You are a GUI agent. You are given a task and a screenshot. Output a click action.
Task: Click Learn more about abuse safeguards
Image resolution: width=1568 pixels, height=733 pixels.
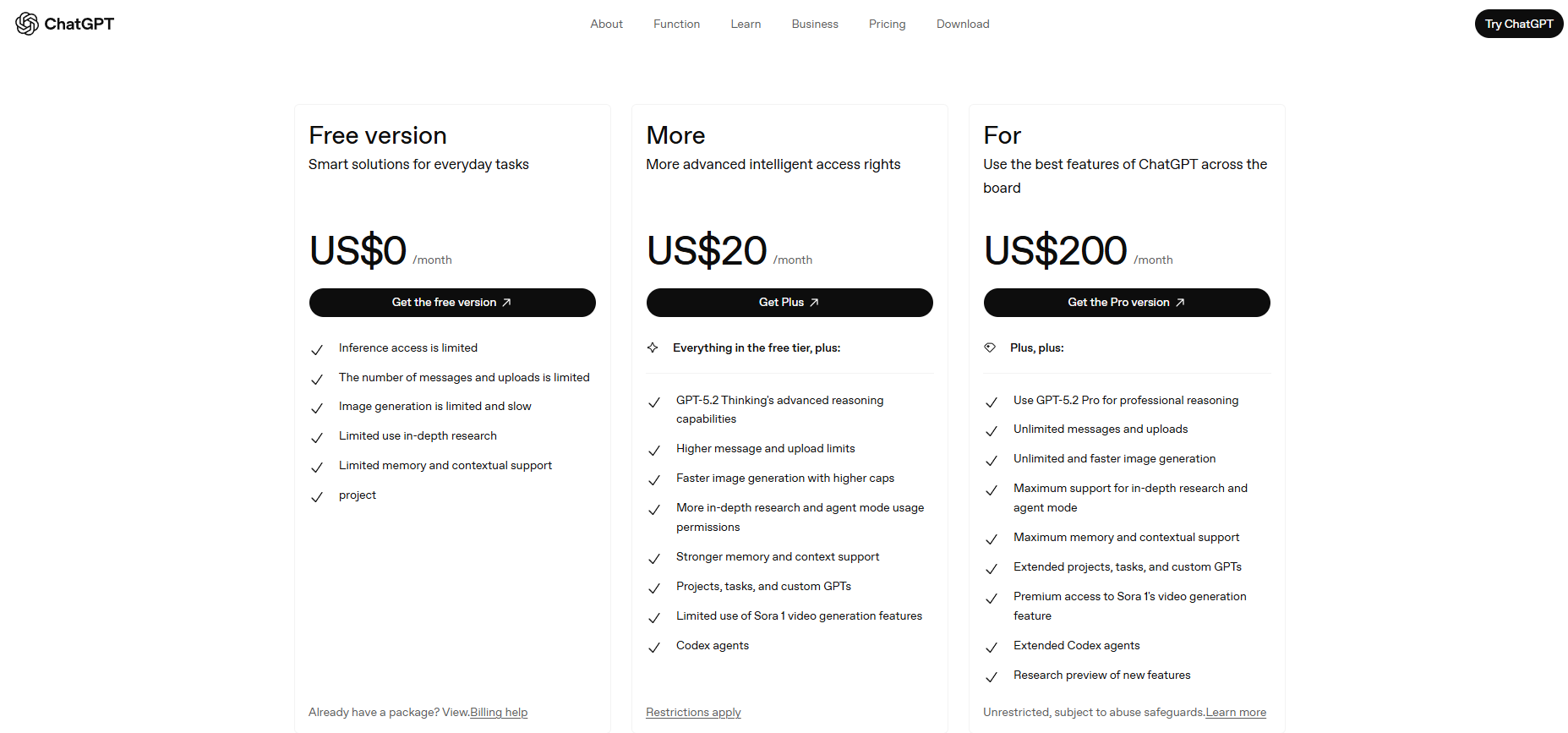pyautogui.click(x=1236, y=712)
